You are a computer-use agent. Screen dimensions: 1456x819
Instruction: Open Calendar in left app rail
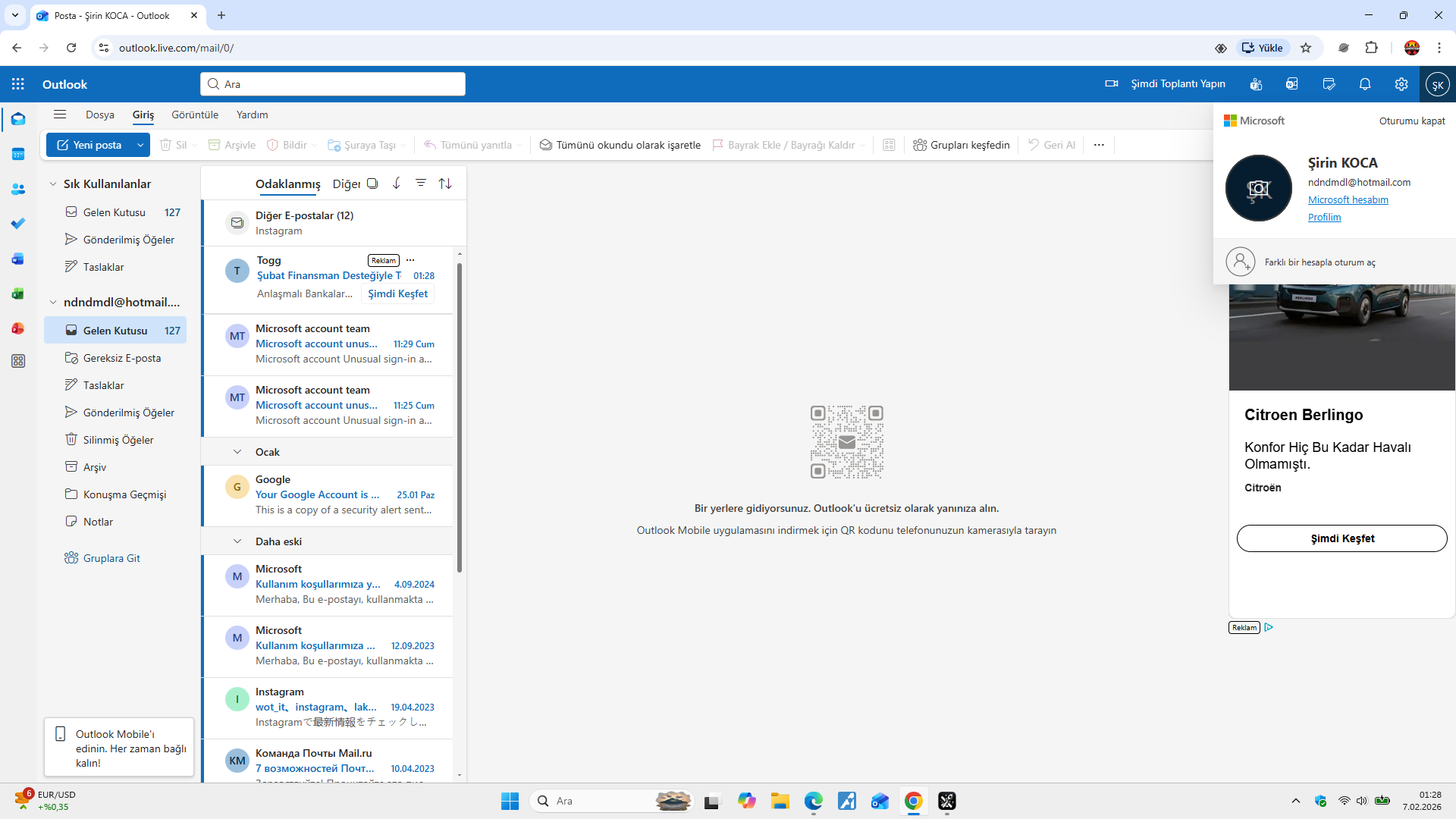point(18,154)
